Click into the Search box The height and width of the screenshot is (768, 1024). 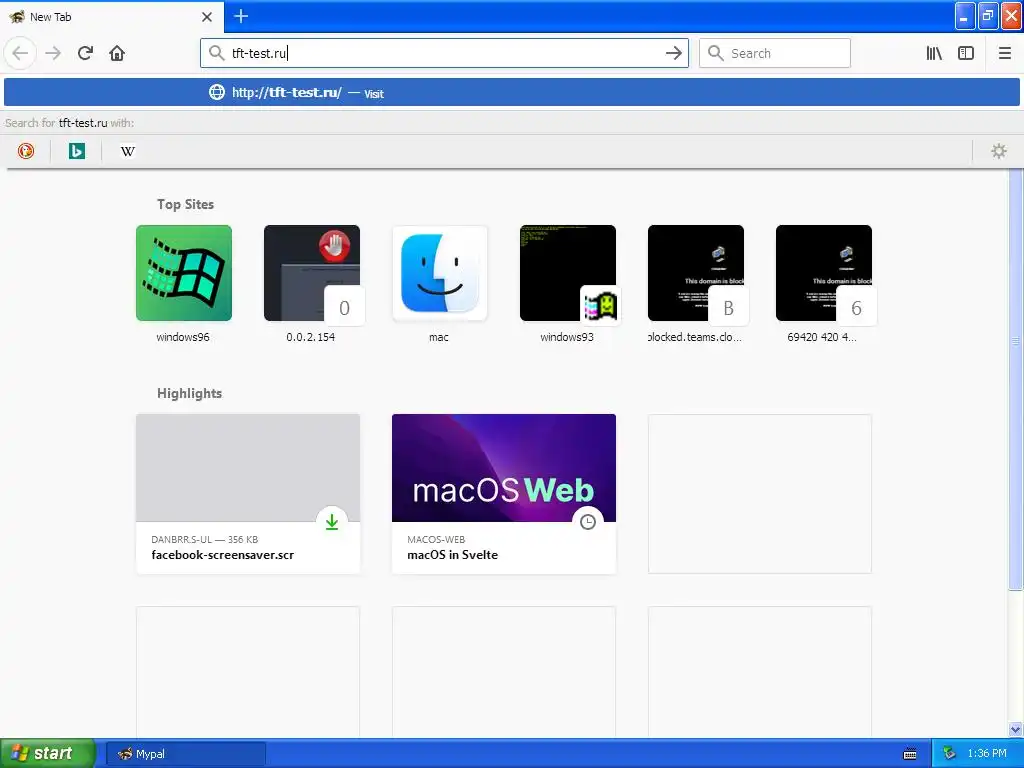(x=775, y=53)
